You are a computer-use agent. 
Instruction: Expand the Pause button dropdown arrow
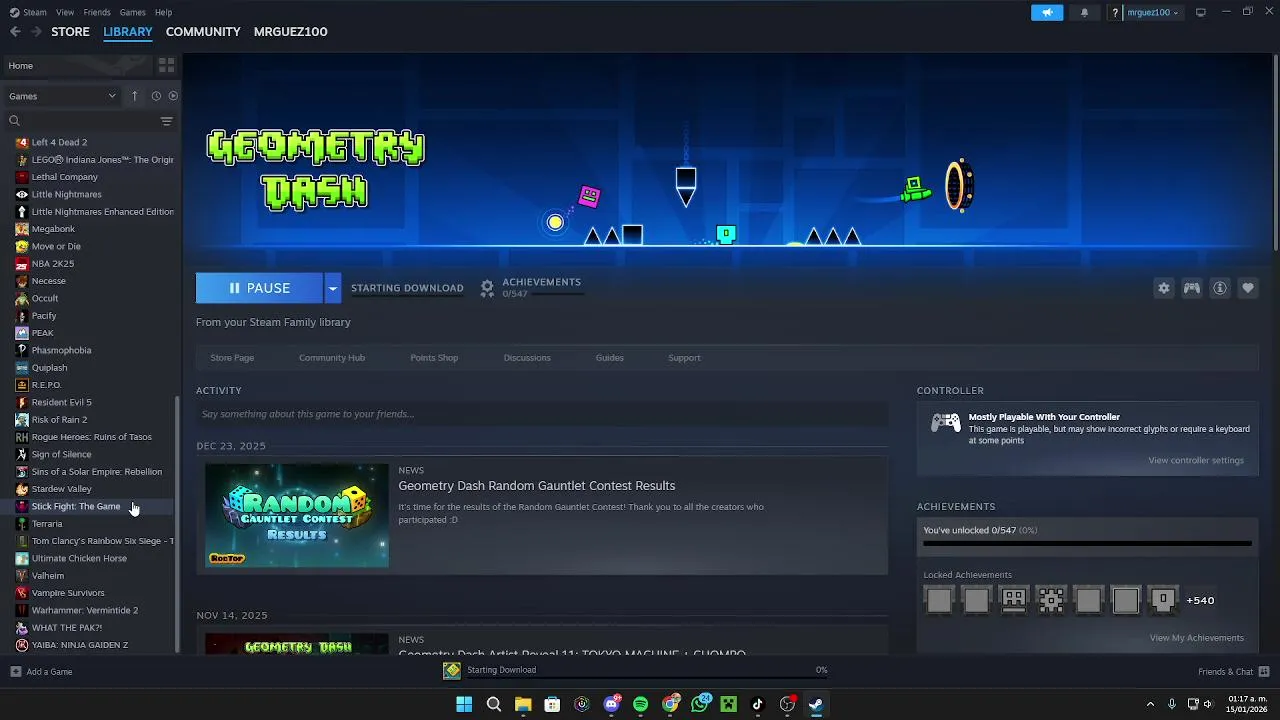click(x=332, y=288)
